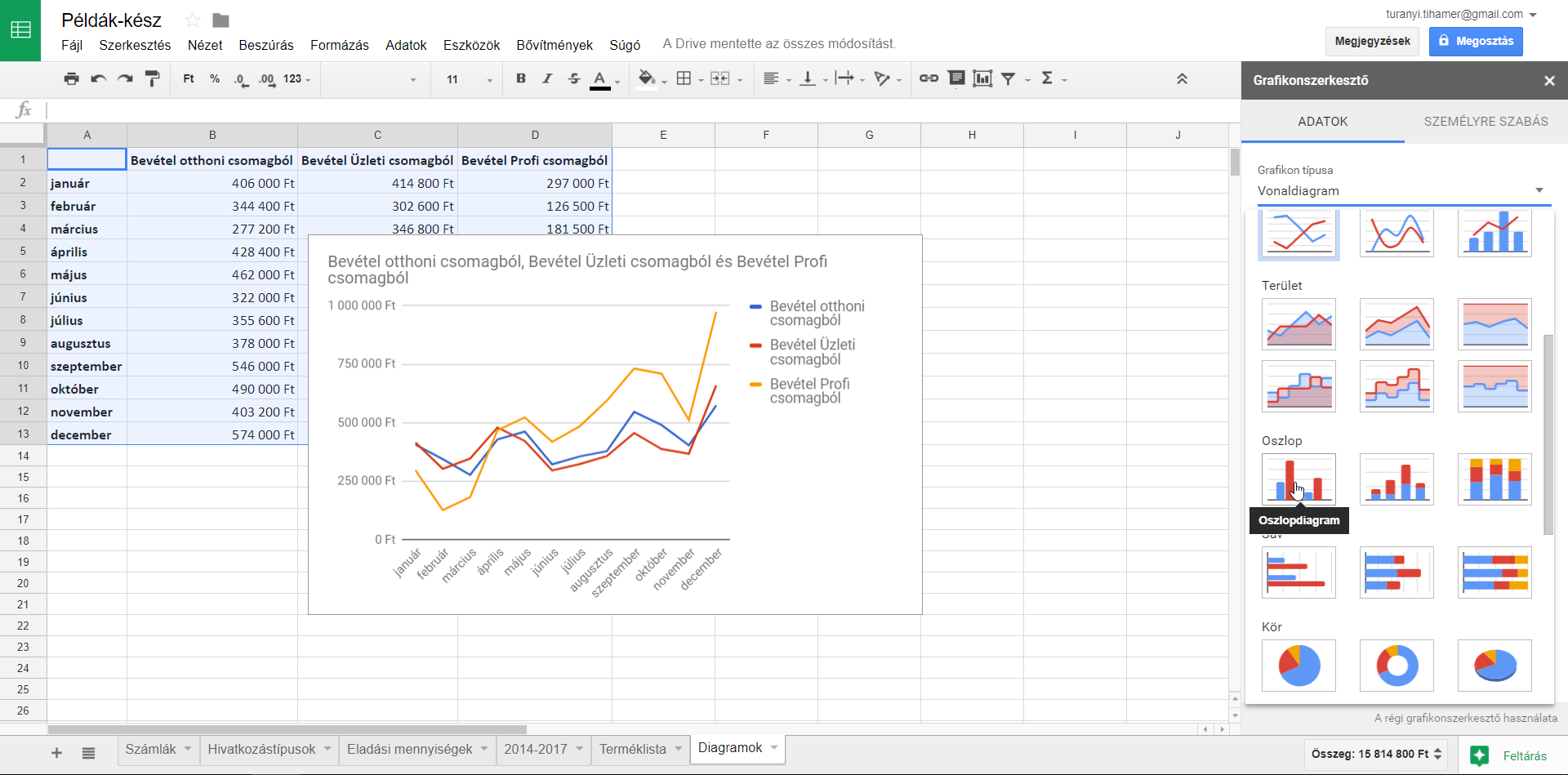
Task: Expand the Vonaldiagram chart type dropdown
Action: coord(1539,191)
